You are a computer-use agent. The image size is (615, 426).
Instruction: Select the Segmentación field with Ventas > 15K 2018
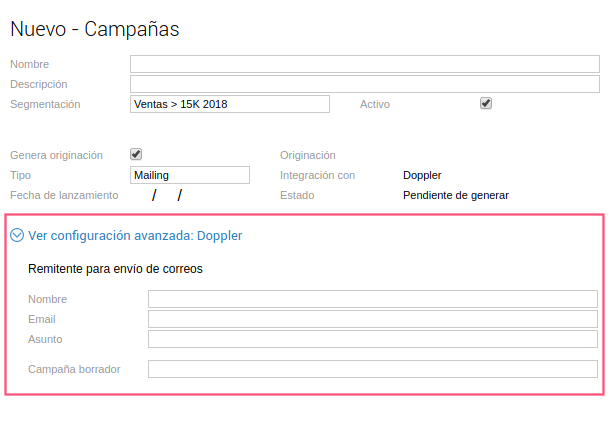229,104
